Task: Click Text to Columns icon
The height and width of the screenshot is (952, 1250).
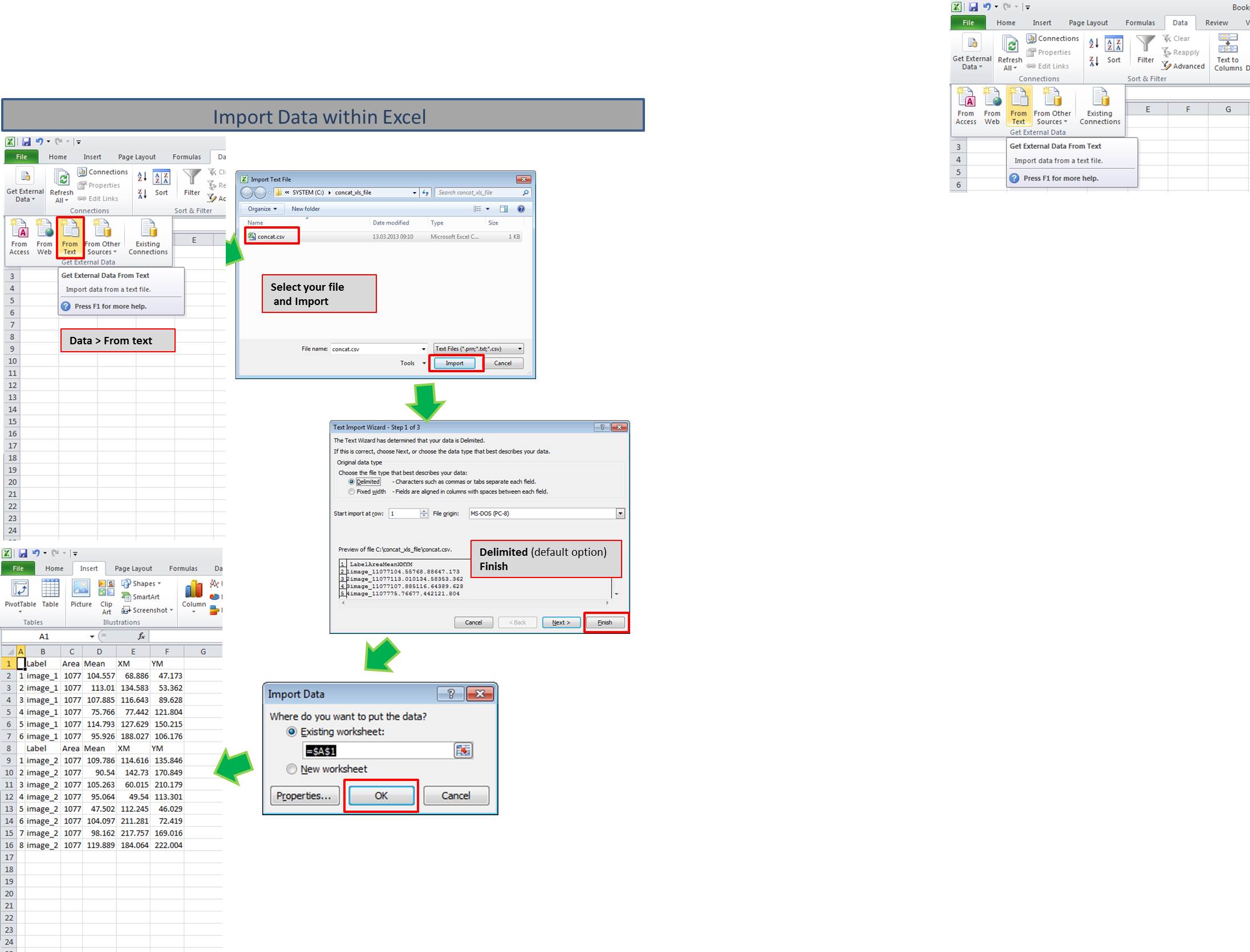Action: (1227, 44)
